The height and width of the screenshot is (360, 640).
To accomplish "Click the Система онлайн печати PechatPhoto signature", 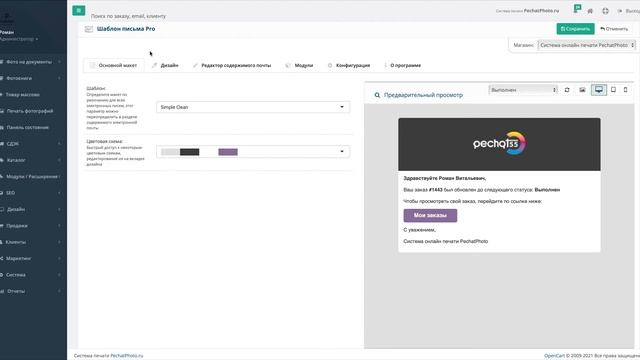I will click(x=445, y=241).
